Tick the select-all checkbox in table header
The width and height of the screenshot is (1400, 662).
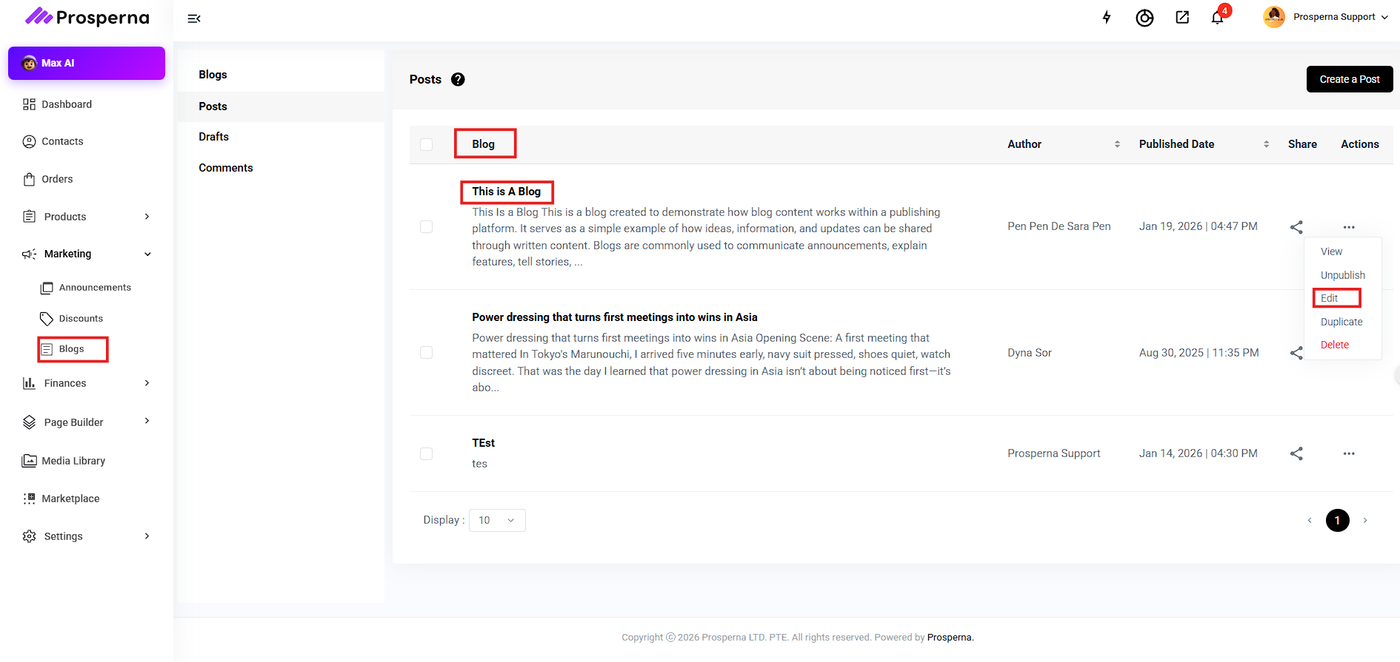click(427, 144)
